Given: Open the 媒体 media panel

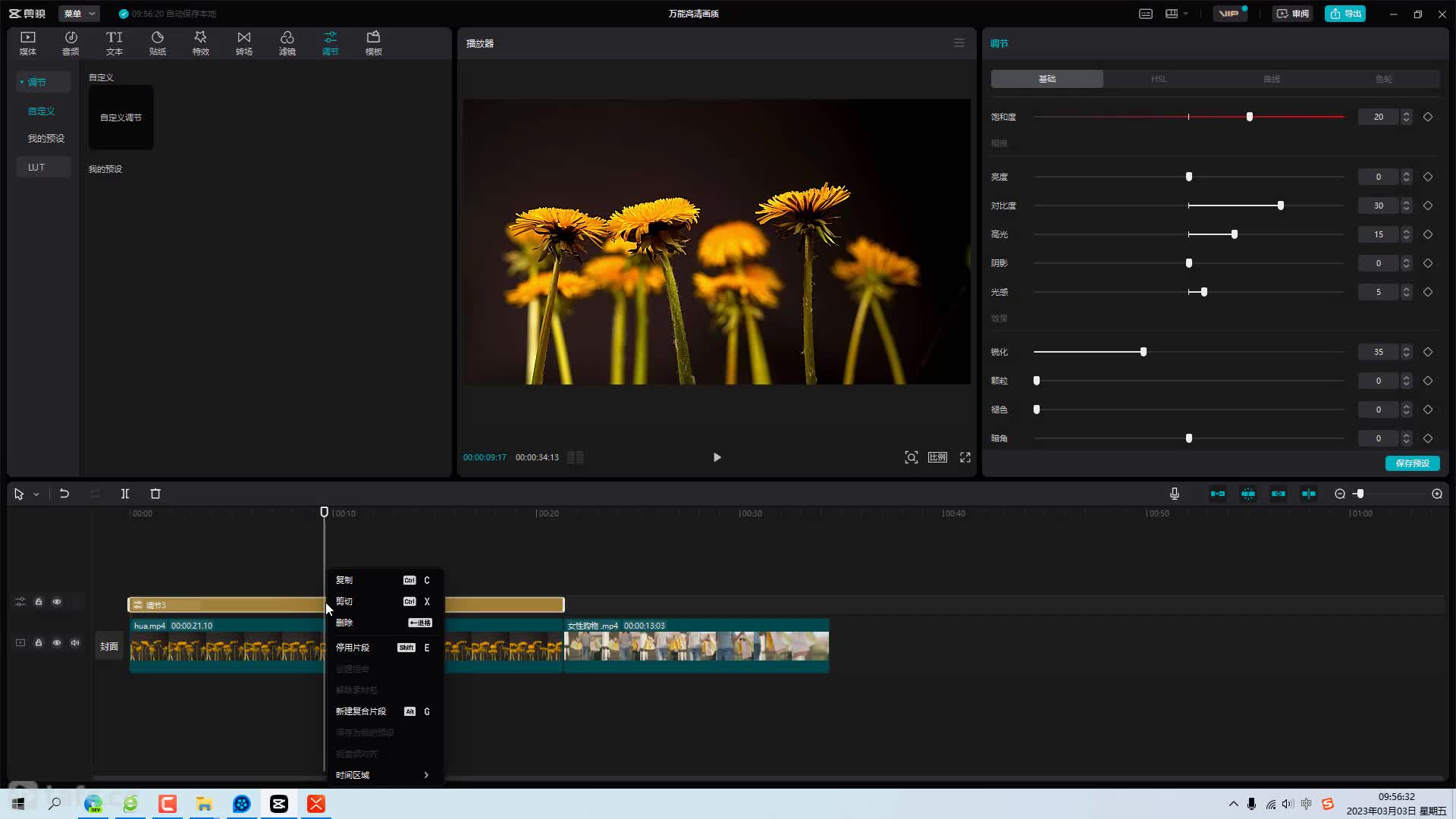Looking at the screenshot, I should 28,43.
